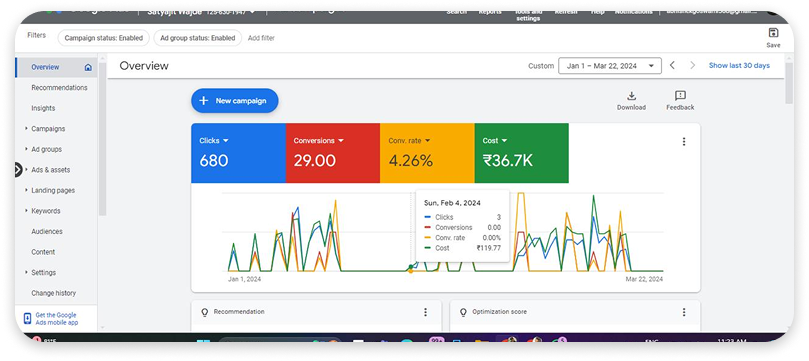This screenshot has height=361, width=809.
Task: Go to previous date range arrow
Action: point(672,65)
